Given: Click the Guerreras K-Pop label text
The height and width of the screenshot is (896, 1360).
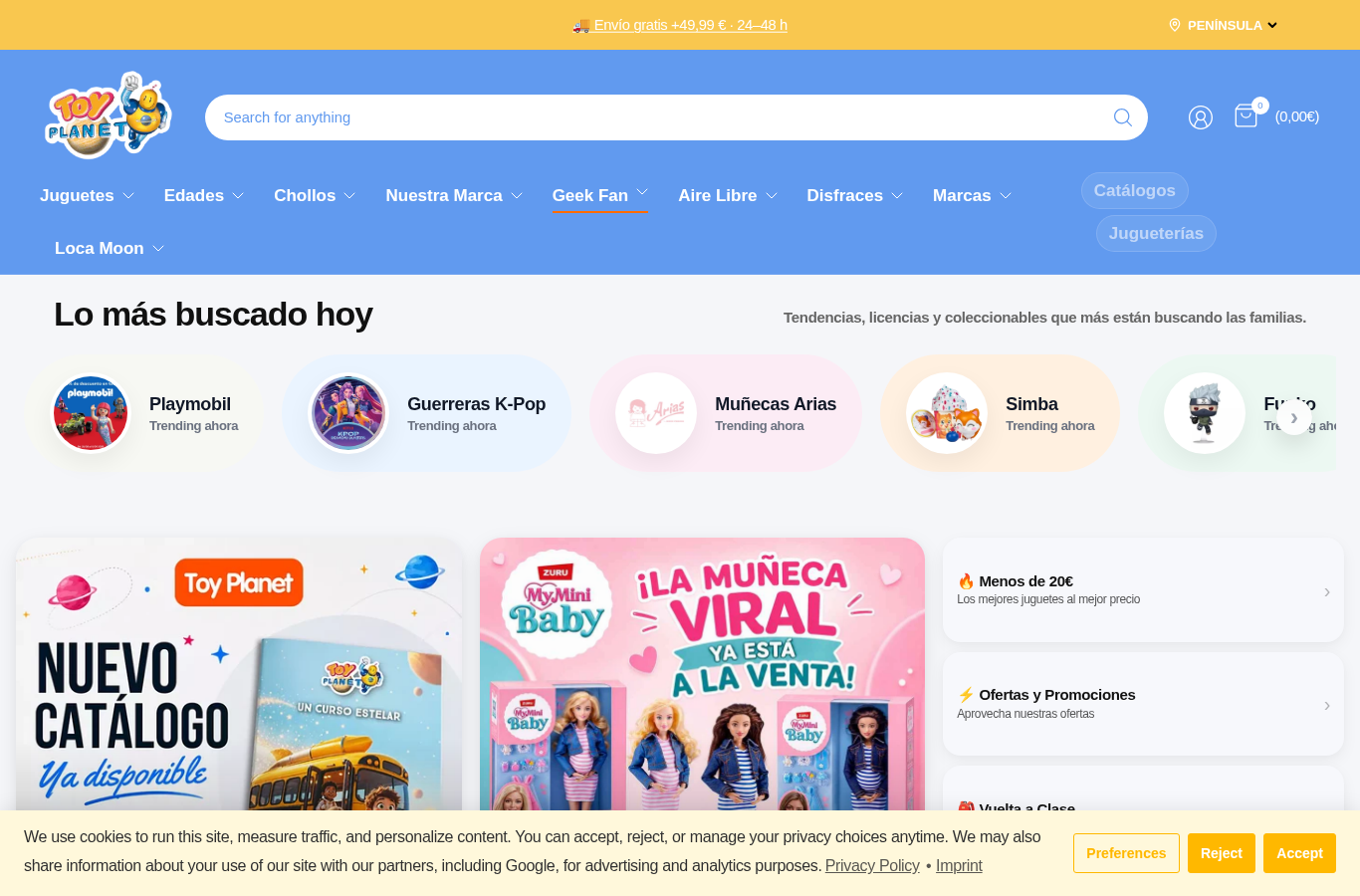Looking at the screenshot, I should coord(476,404).
